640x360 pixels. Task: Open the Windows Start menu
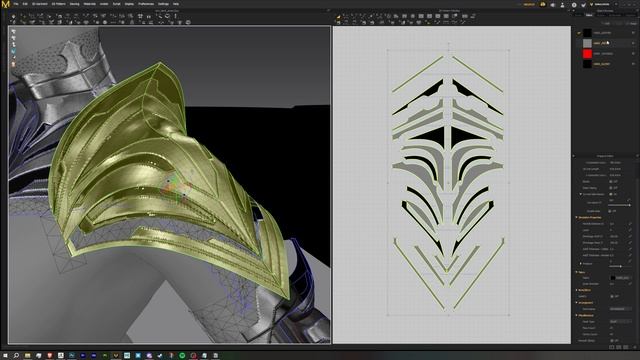[5, 356]
